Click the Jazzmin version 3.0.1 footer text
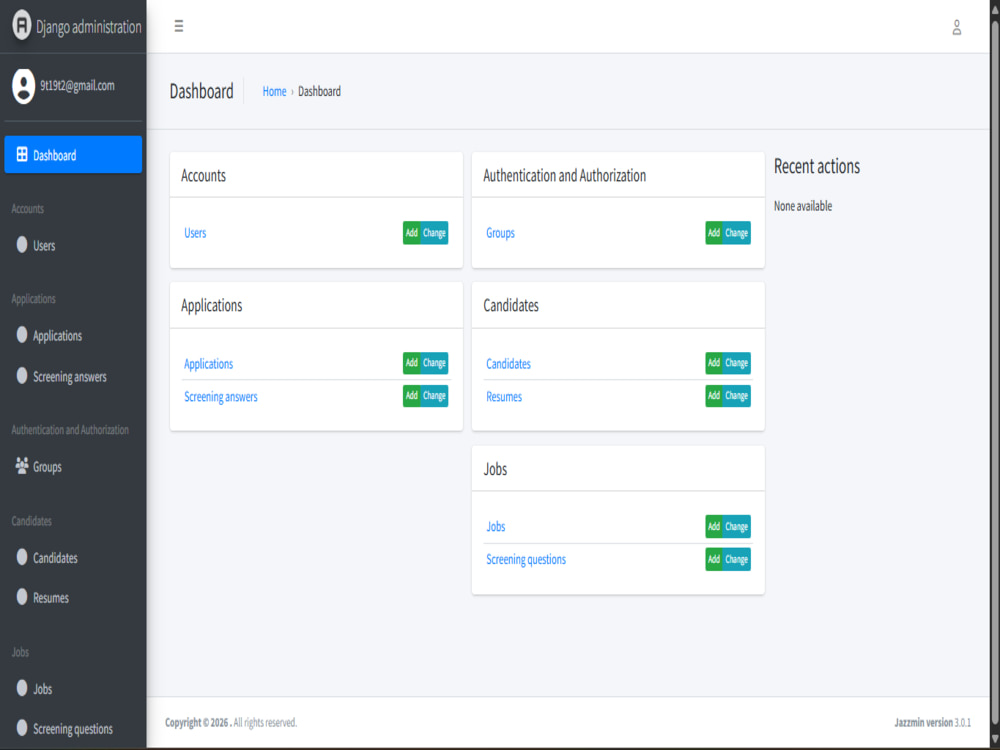The height and width of the screenshot is (750, 1000). click(x=932, y=723)
